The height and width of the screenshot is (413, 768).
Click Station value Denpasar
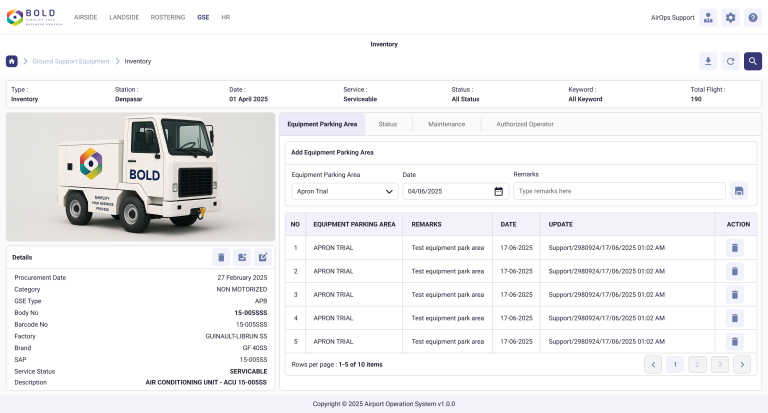(128, 99)
